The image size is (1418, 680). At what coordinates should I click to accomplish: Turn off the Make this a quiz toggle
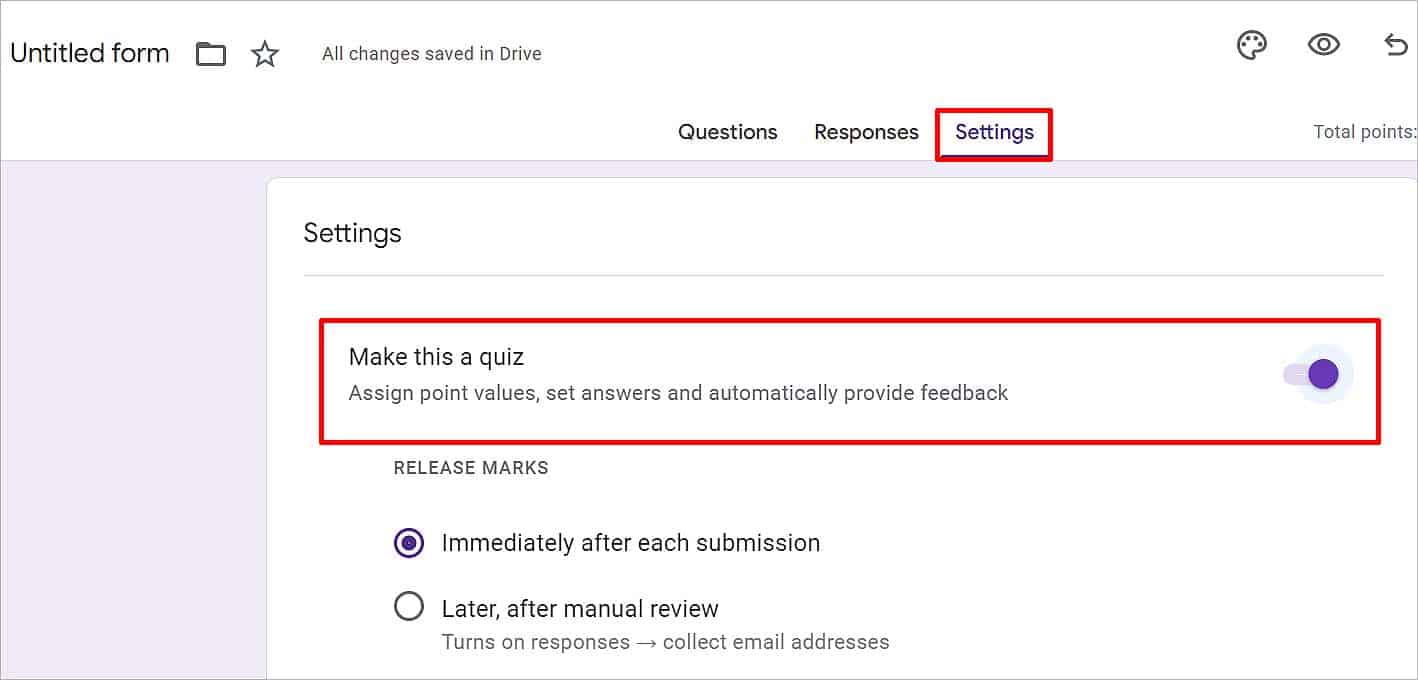[1316, 375]
